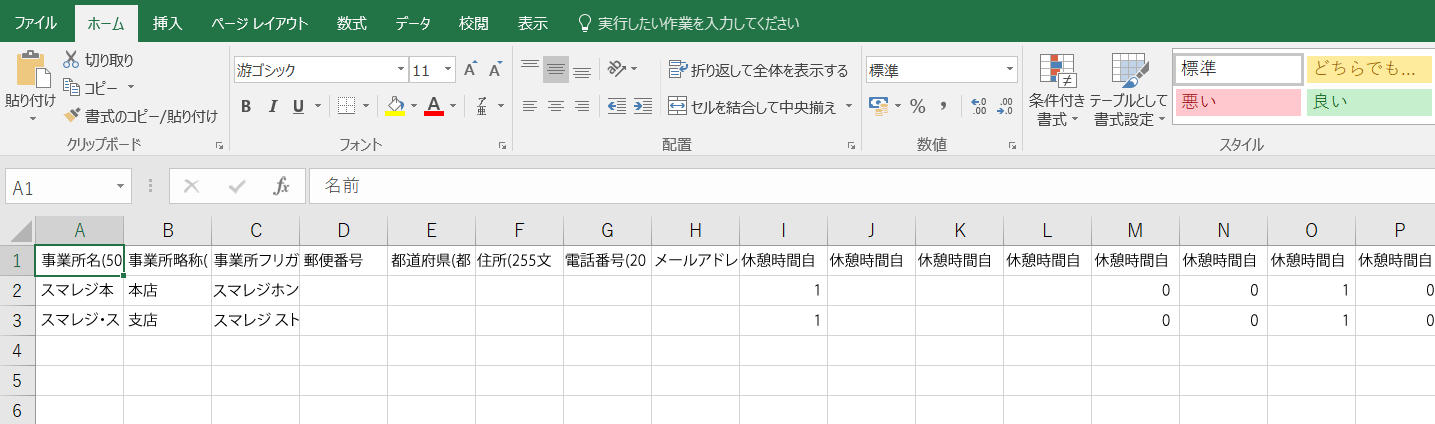Apply percent style

917,106
